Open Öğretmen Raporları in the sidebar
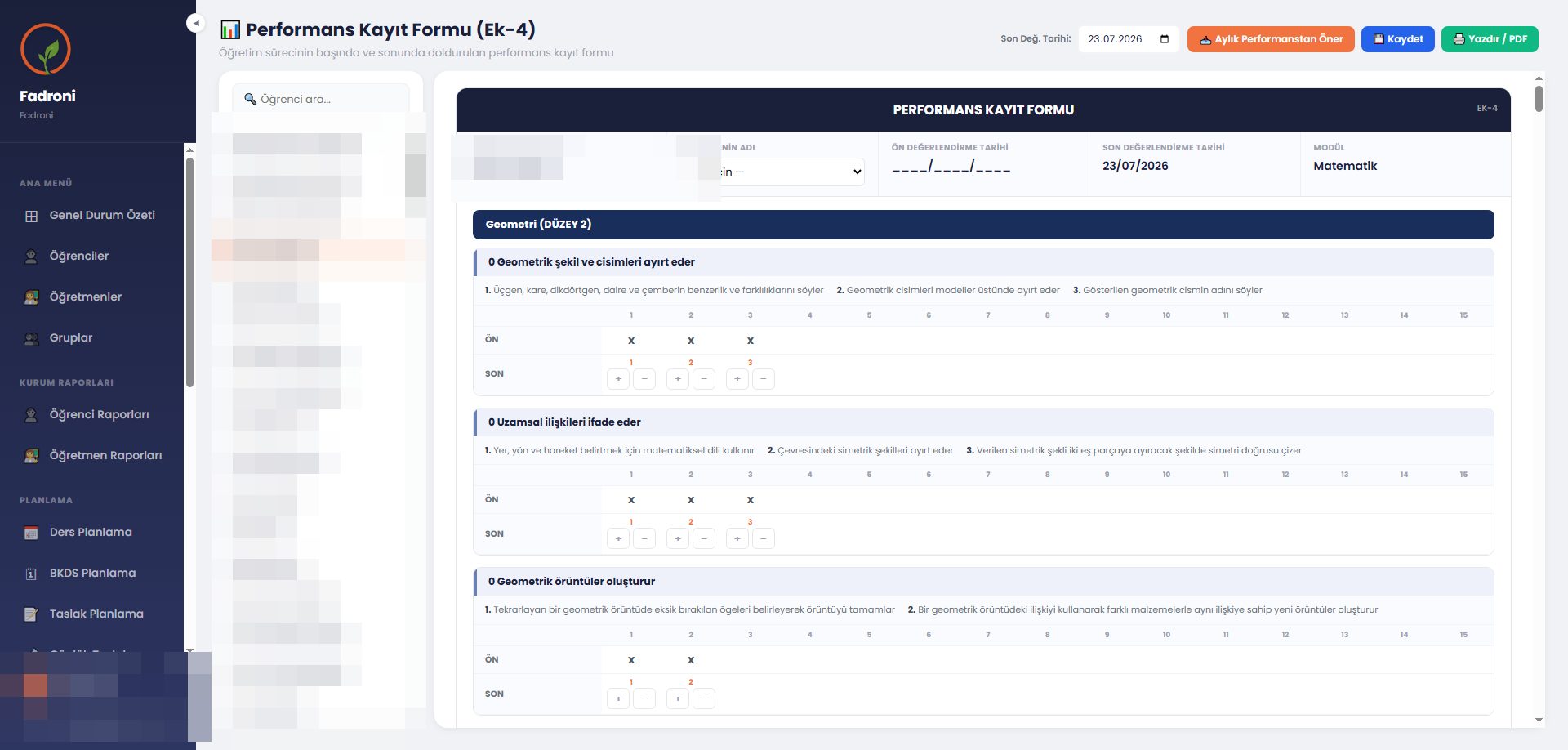 [105, 455]
